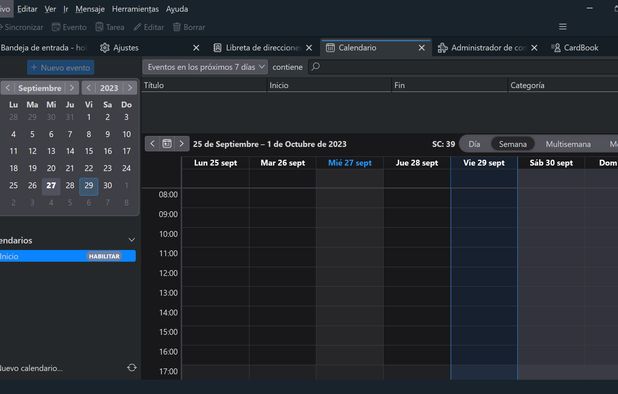This screenshot has width=618, height=394.
Task: Select day 22 in mini calendar
Action: 89,168
